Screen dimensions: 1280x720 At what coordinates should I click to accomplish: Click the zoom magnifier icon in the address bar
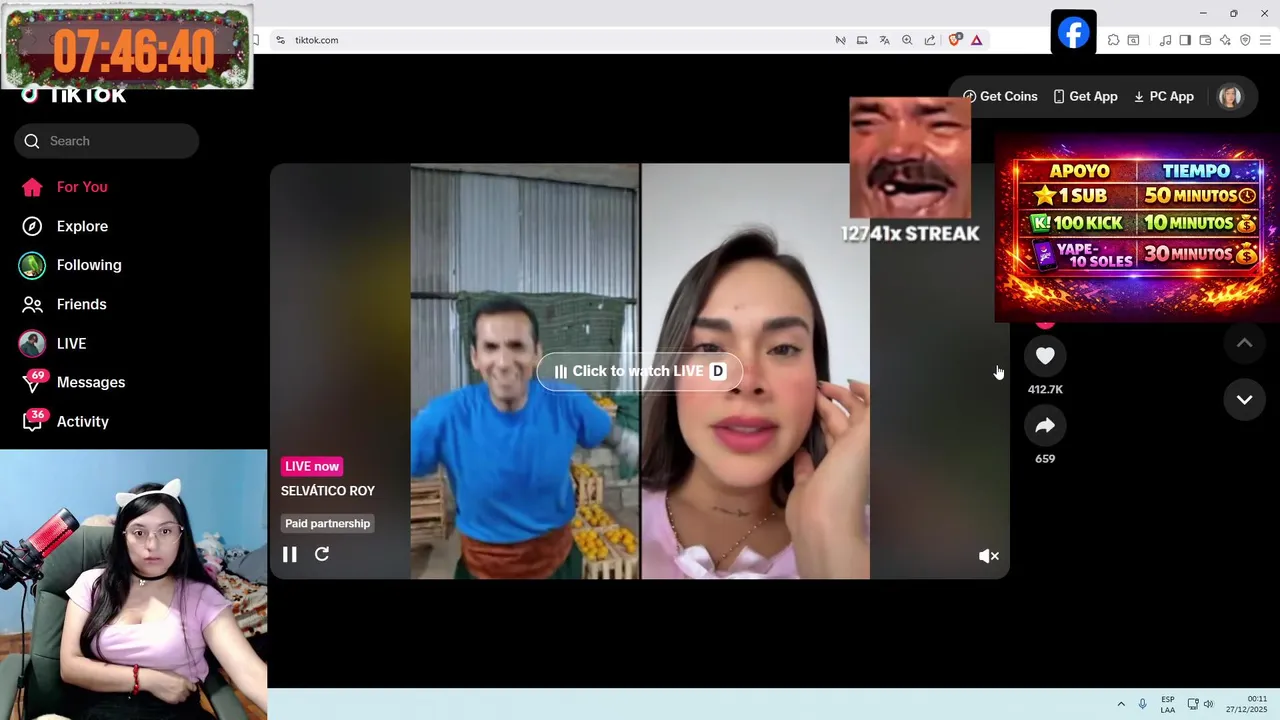point(907,40)
